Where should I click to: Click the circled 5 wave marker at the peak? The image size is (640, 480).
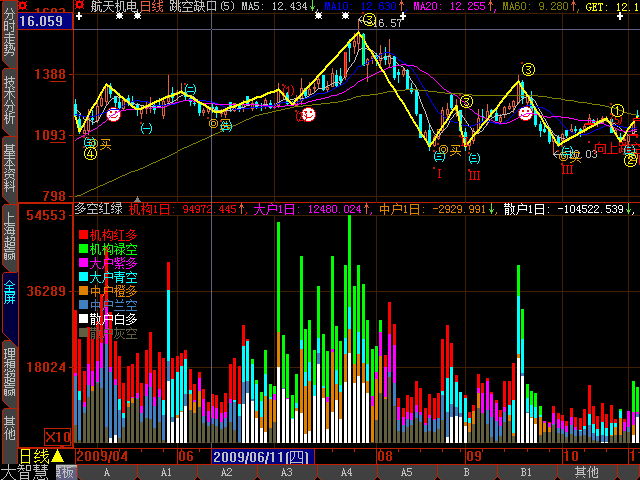tap(369, 20)
